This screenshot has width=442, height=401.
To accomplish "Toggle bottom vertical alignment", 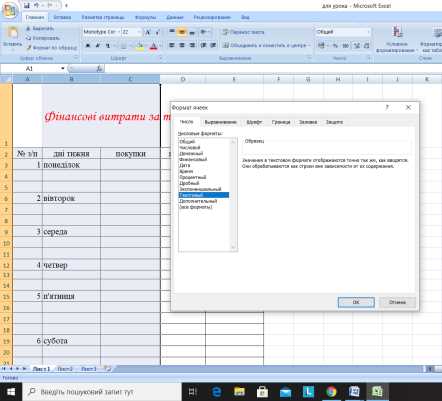I will 192,32.
